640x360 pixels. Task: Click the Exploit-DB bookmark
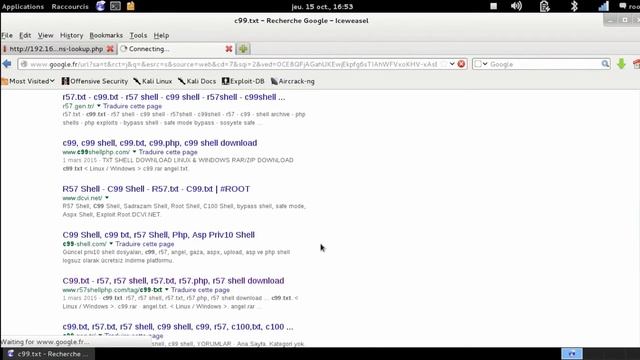[x=243, y=81]
